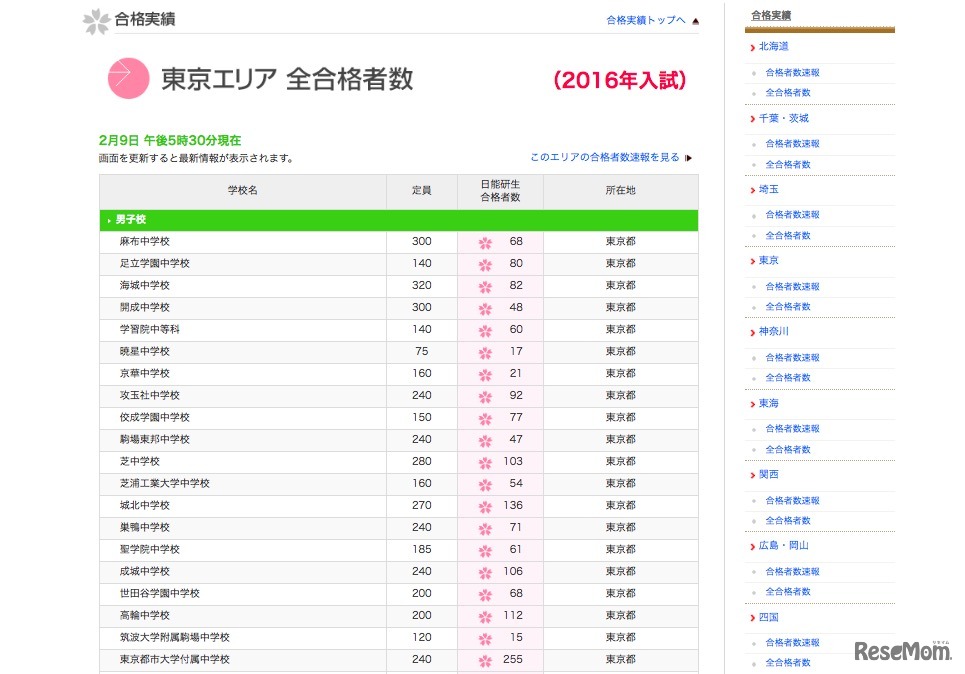
Task: Select 合格者数速報 under 広島・岡山
Action: tap(792, 572)
